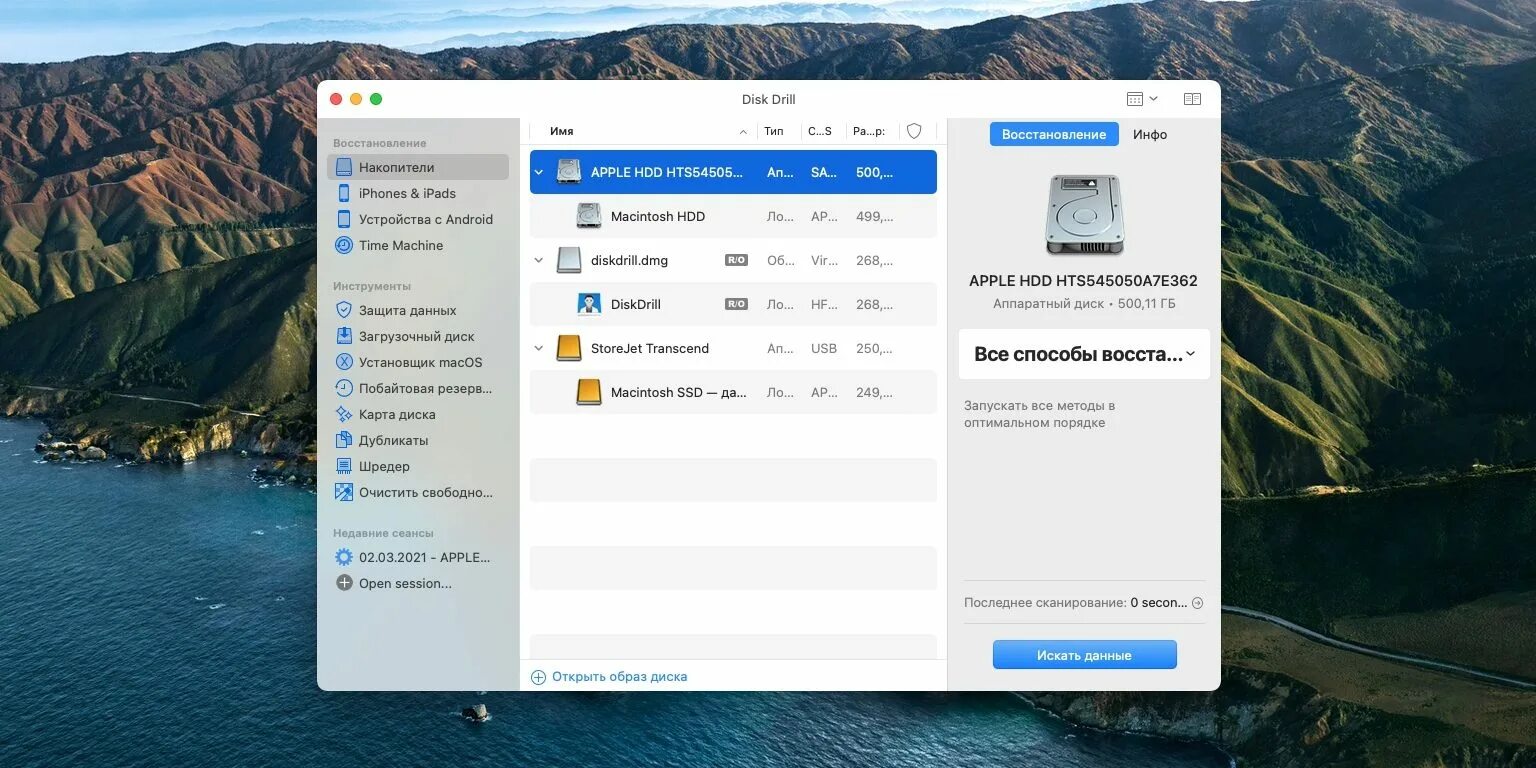
Task: Select the DiskDrill volume name
Action: (x=636, y=304)
